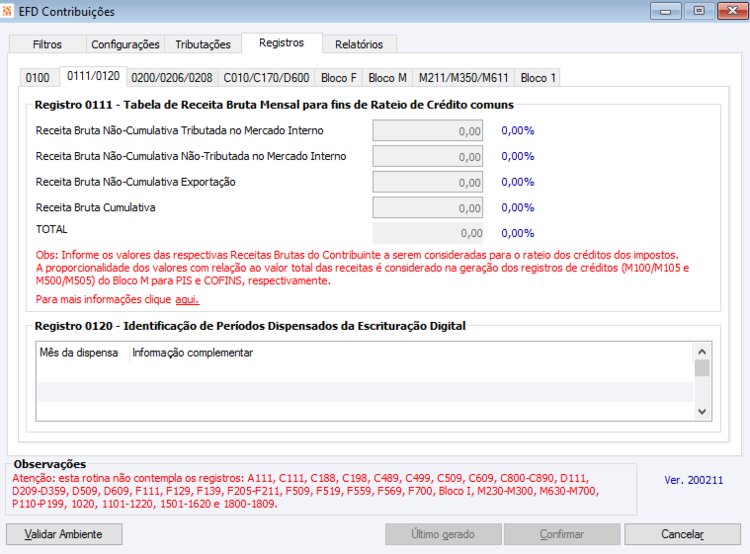Click the Cancelar button
This screenshot has height=554, width=750.
[683, 534]
